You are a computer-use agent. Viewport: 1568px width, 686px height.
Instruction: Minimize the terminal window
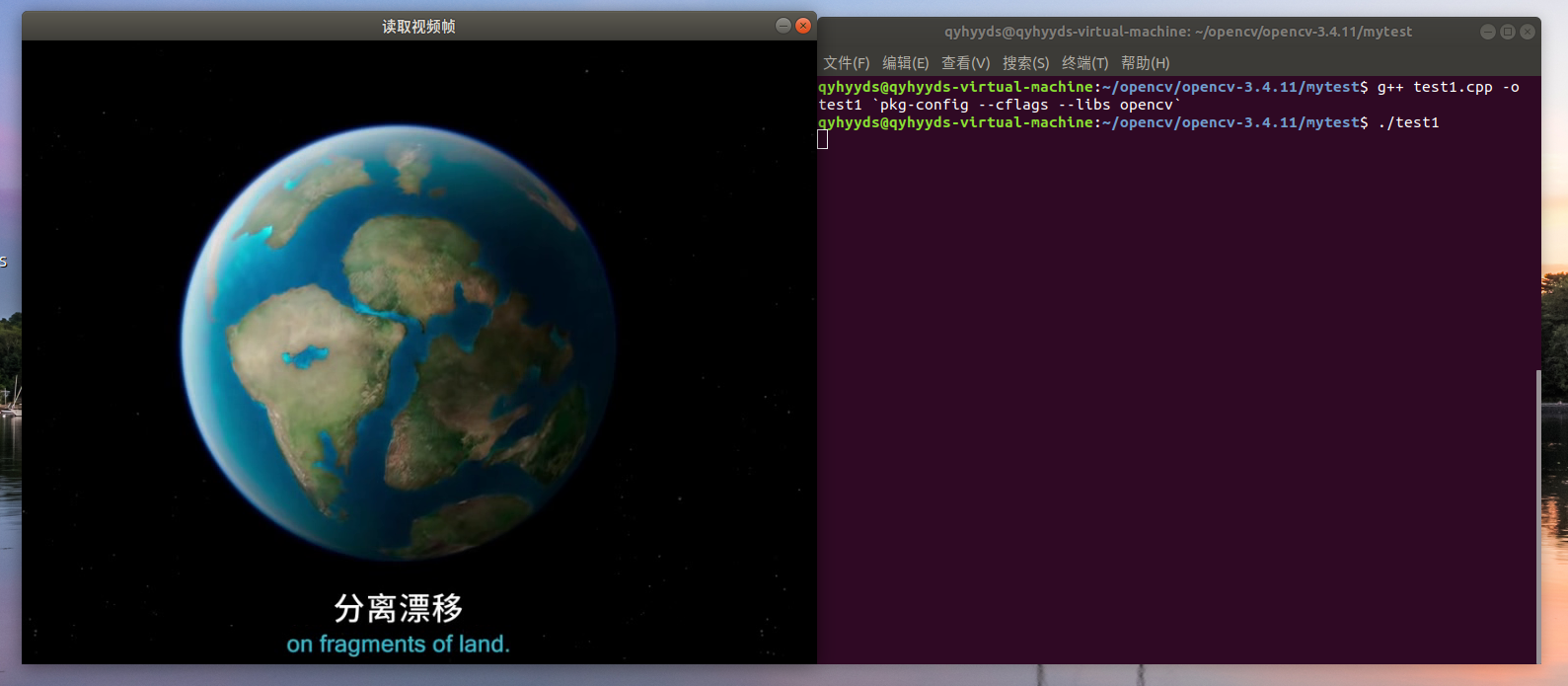pyautogui.click(x=1488, y=32)
